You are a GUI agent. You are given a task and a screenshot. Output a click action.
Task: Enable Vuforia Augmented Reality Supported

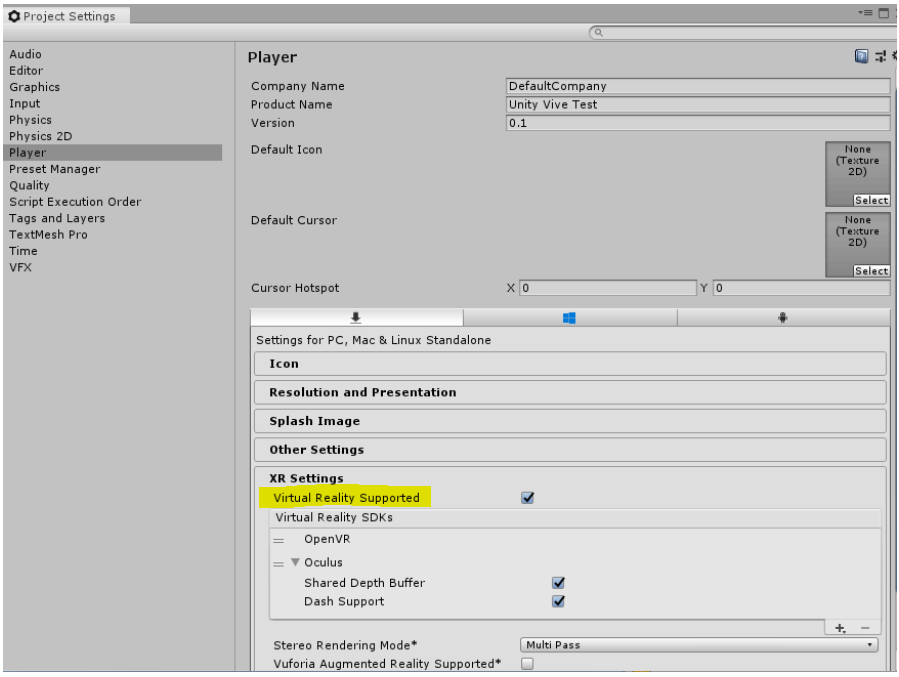click(527, 664)
